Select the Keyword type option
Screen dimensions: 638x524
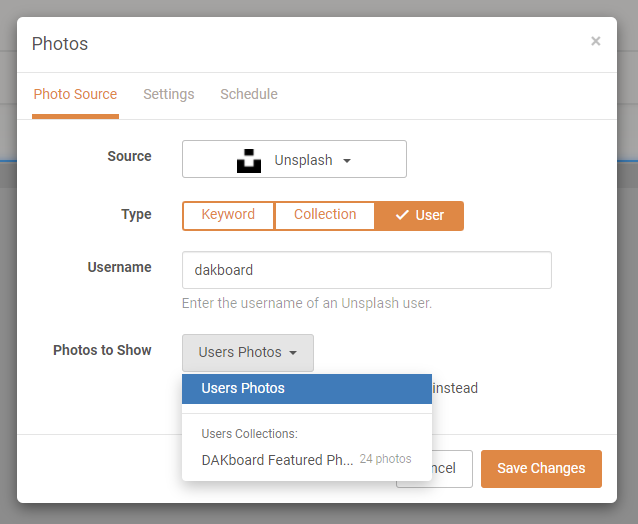(228, 216)
